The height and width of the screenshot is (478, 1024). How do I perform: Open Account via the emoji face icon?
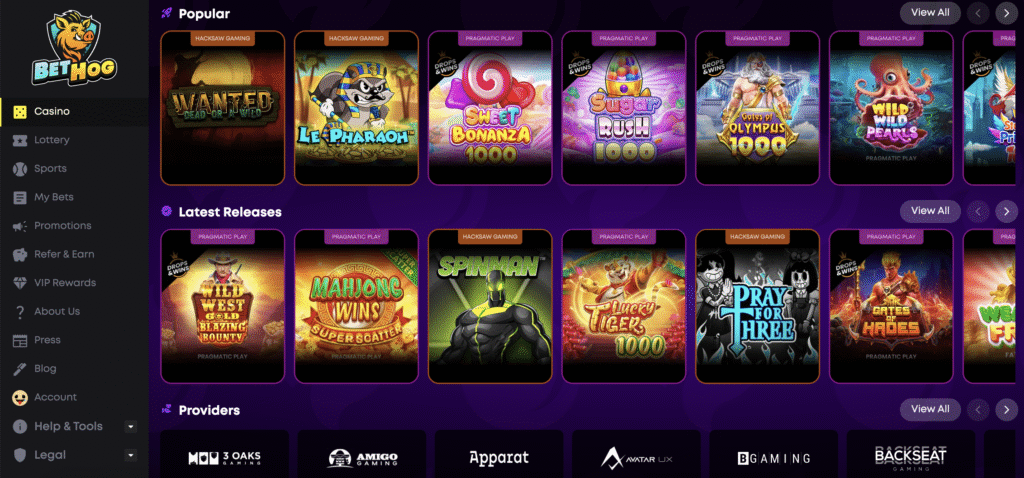pyautogui.click(x=20, y=397)
